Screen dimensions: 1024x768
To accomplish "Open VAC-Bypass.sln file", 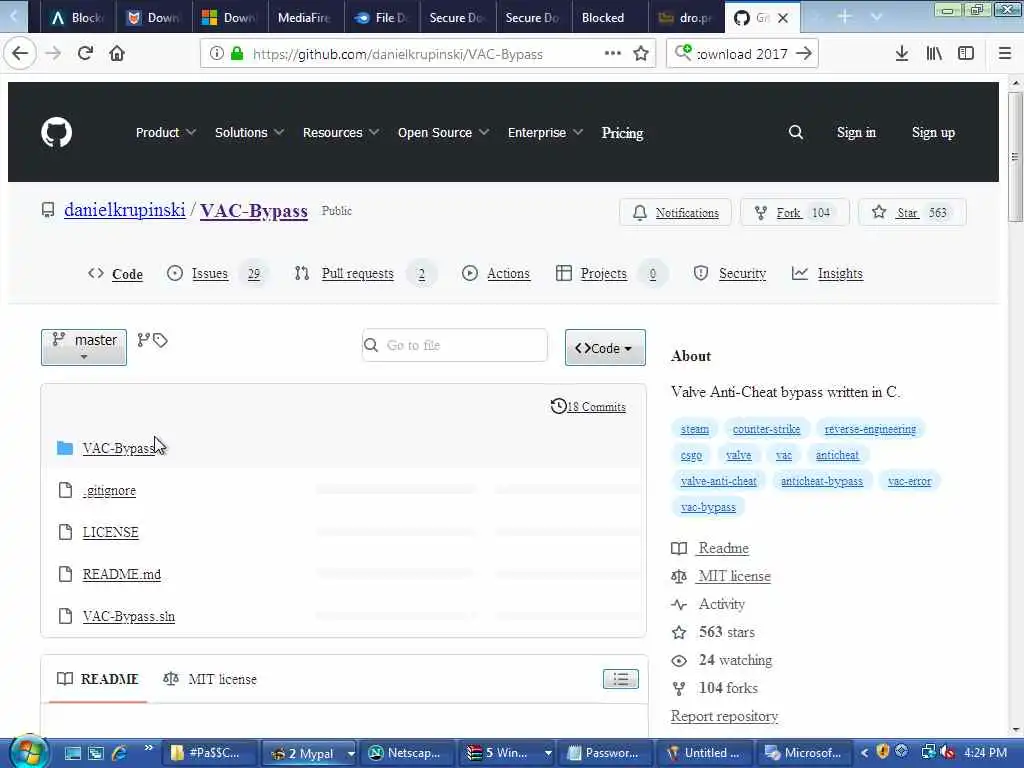I will coord(129,616).
